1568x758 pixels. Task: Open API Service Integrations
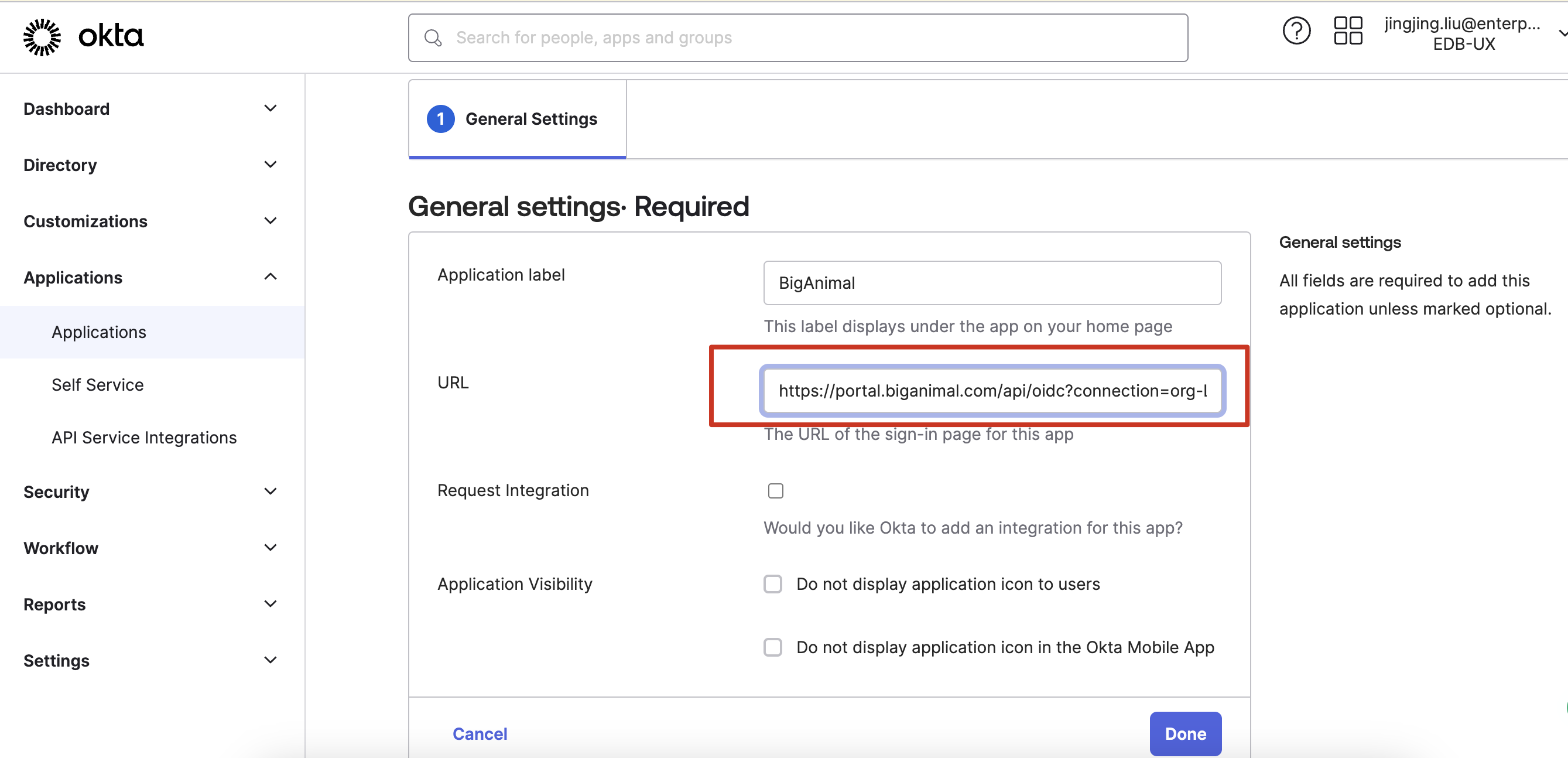coord(143,438)
